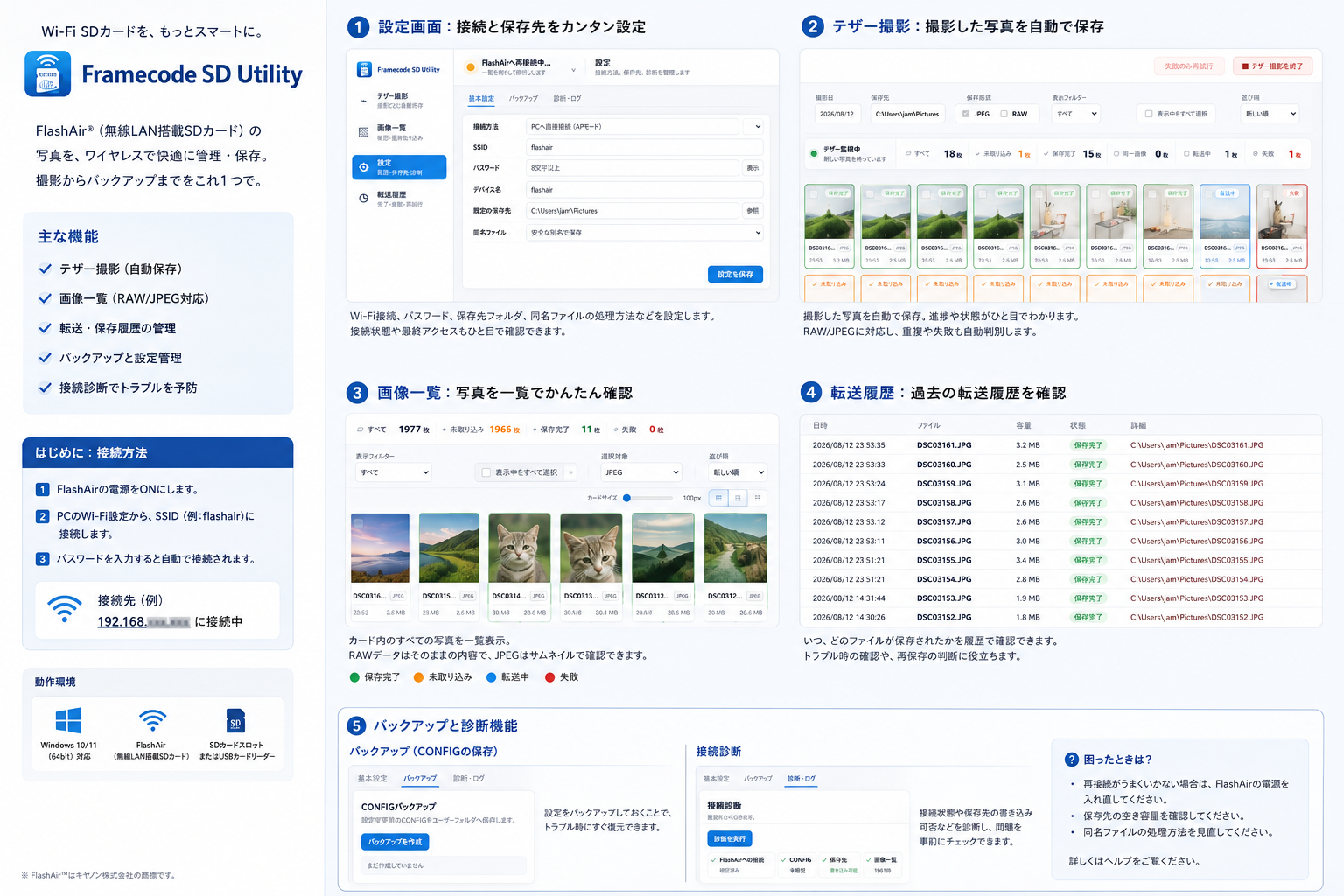Click the question mark icon beside 困ったときは？
The image size is (1344, 896).
tap(1072, 759)
